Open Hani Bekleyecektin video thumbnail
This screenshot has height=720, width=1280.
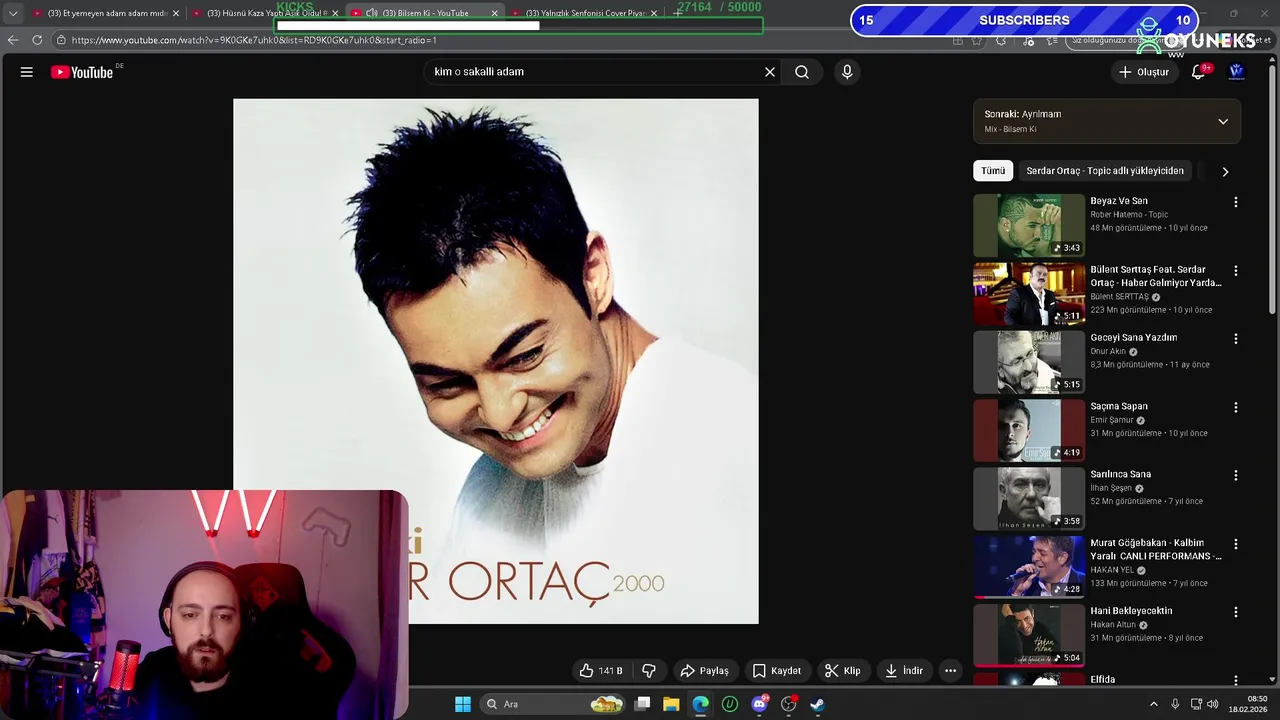(x=1029, y=635)
